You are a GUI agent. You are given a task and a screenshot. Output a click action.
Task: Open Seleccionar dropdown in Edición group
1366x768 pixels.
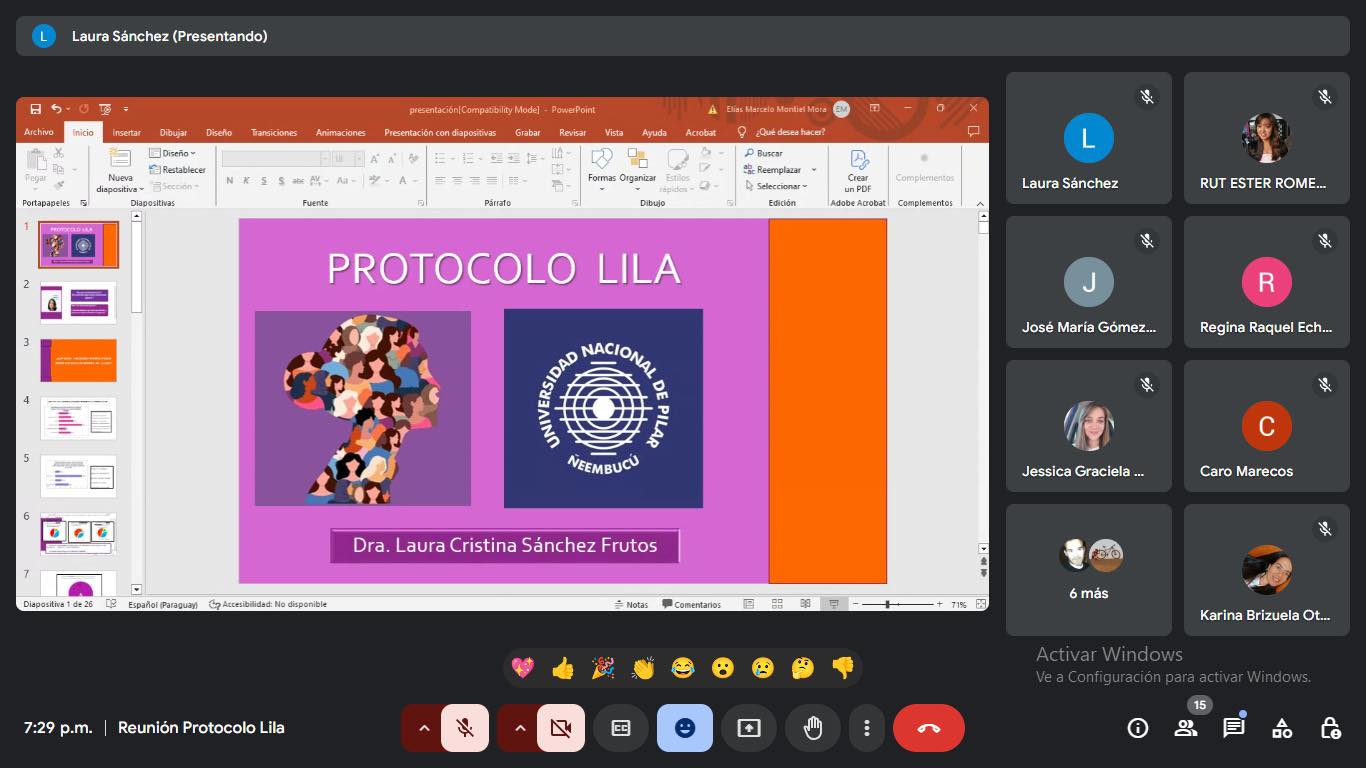pos(777,186)
